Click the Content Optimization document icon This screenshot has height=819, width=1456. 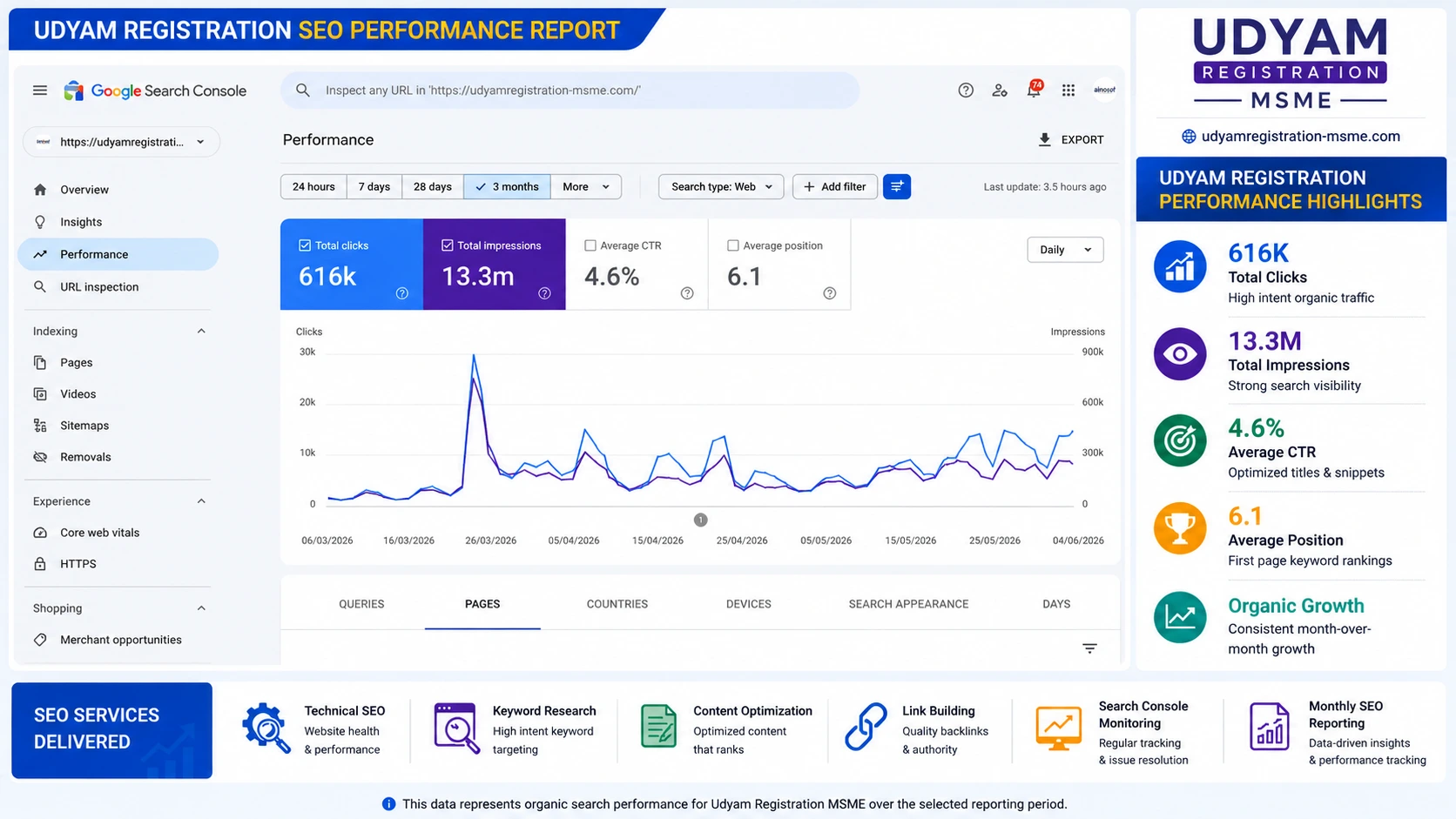point(658,727)
